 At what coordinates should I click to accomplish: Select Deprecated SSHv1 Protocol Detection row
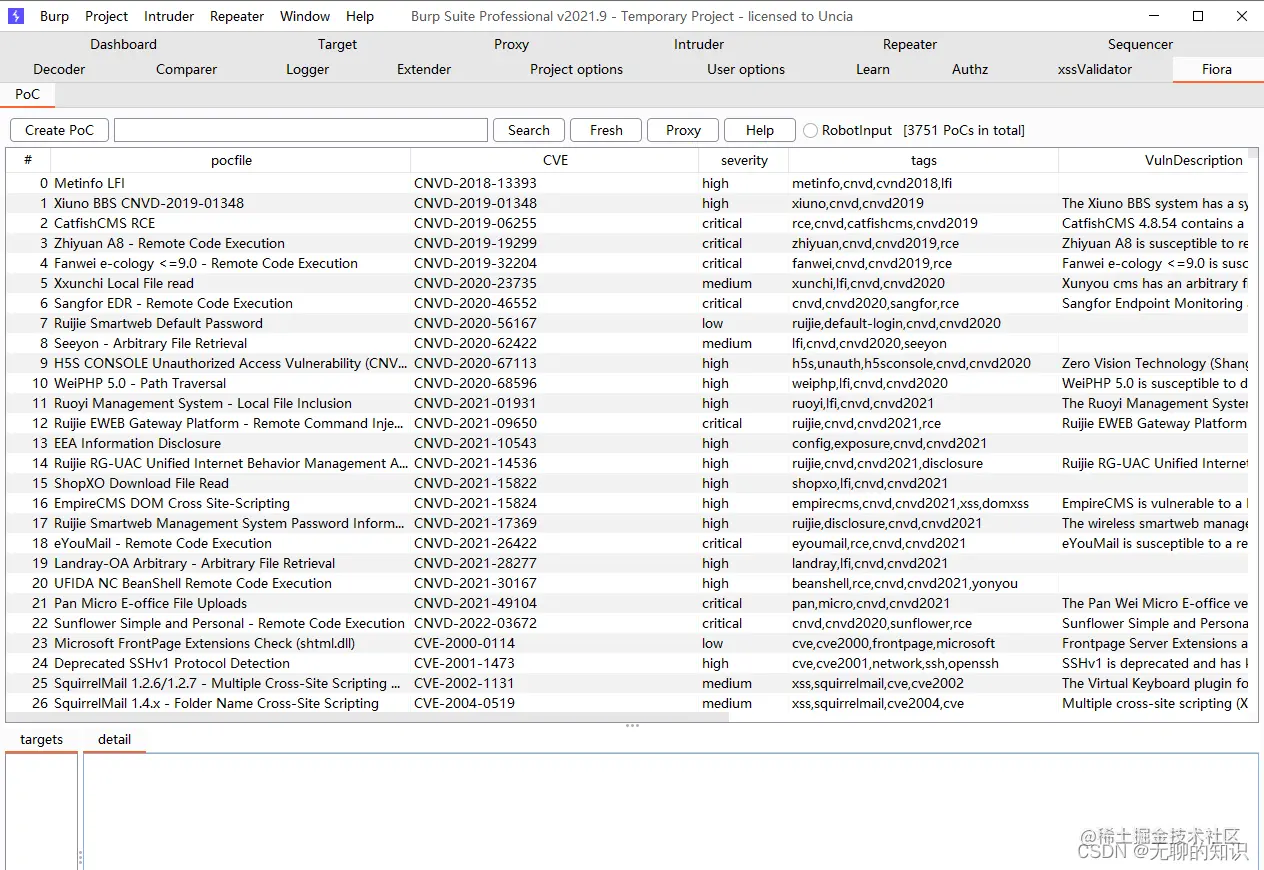click(x=627, y=663)
